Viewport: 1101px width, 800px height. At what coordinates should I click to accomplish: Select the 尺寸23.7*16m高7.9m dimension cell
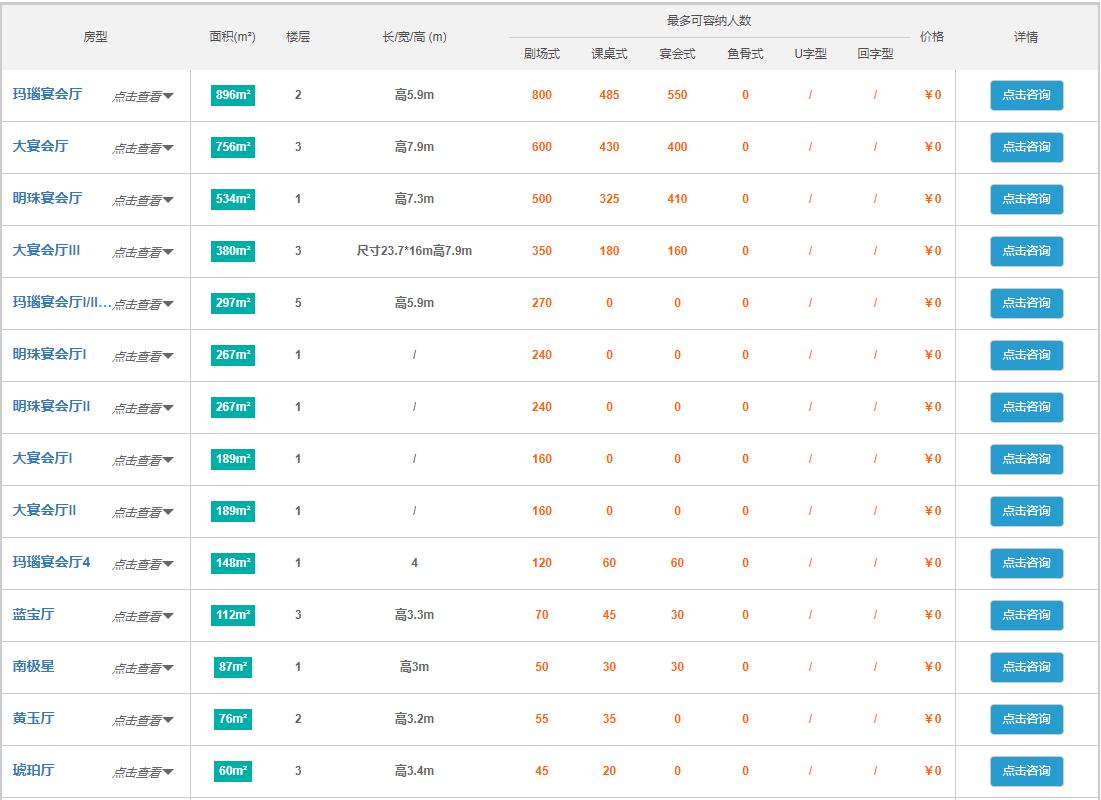[x=414, y=251]
